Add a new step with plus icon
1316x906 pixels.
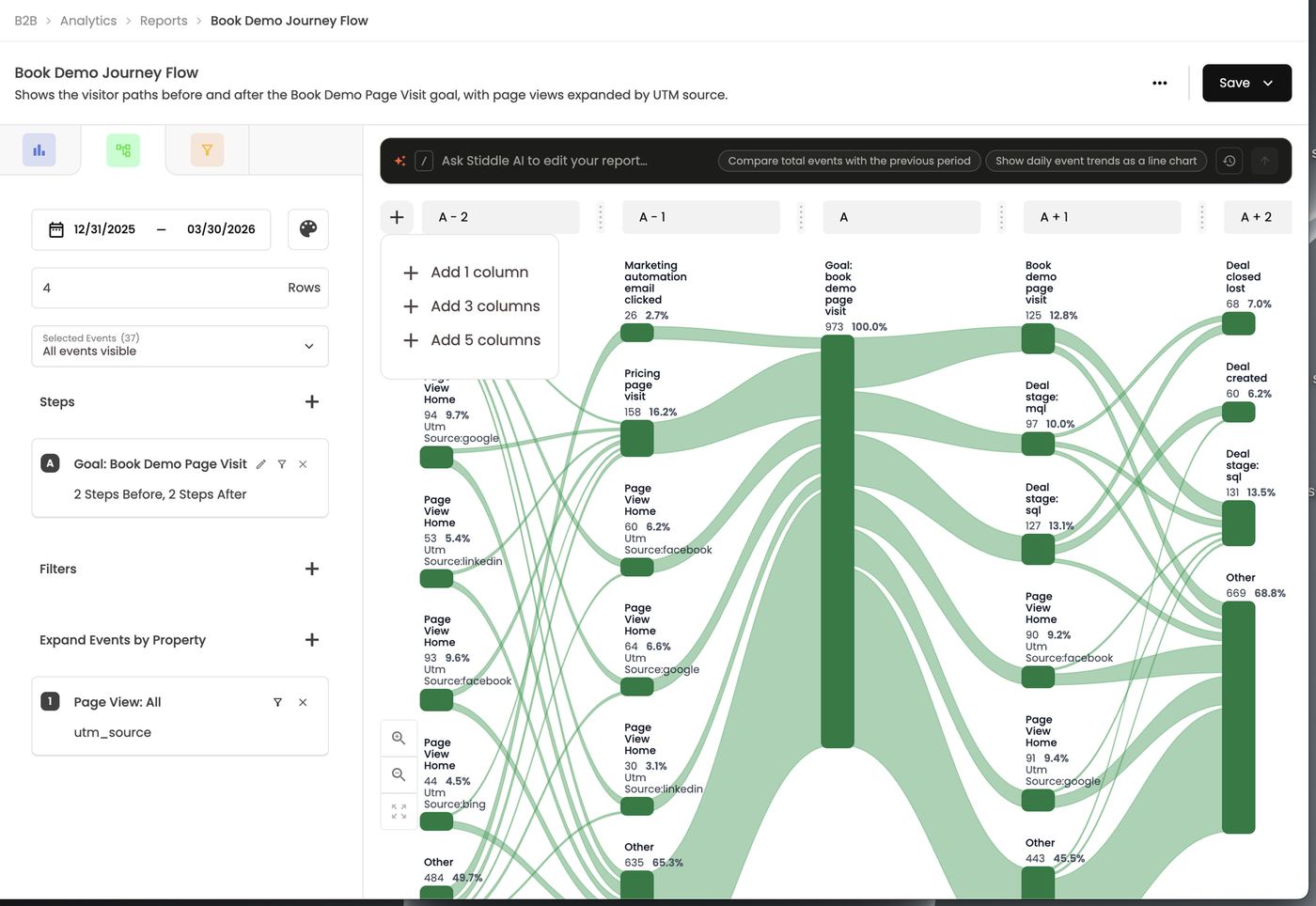(312, 402)
